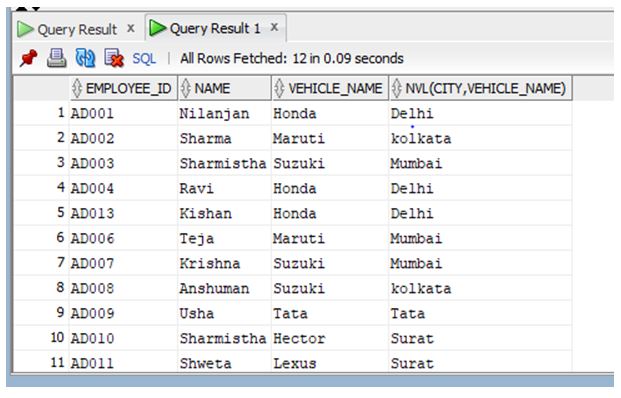This screenshot has width=621, height=398.
Task: Select the cell AD013
Action: 123,213
